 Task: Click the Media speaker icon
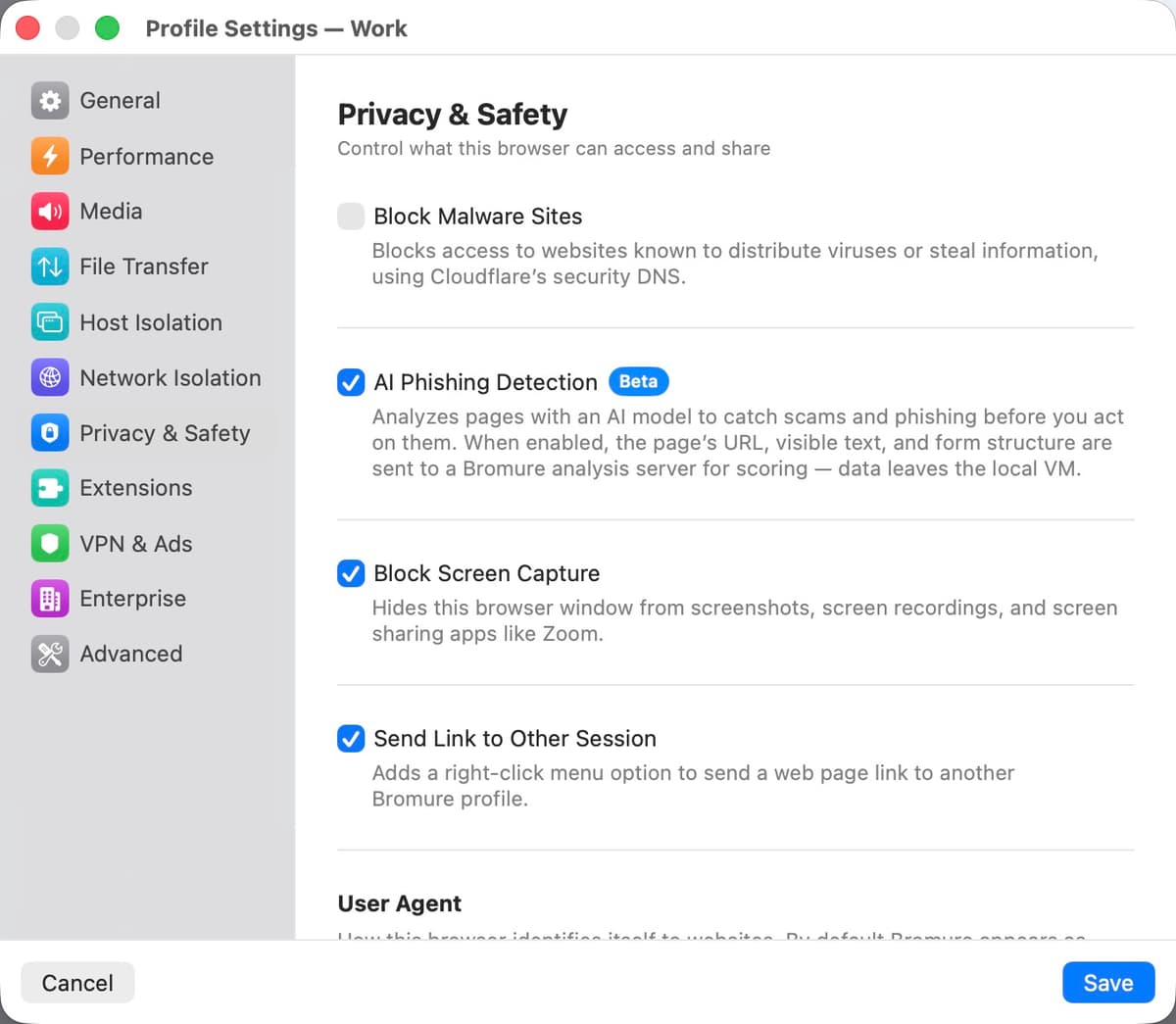point(50,211)
